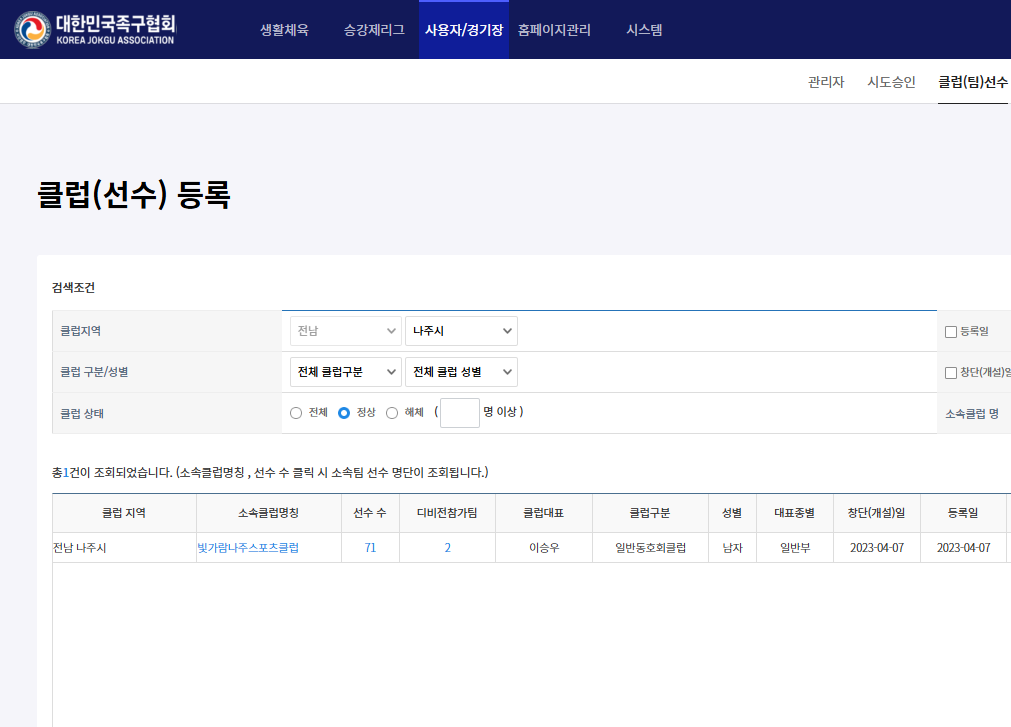The image size is (1011, 727).
Task: Open the 승강제리그 menu
Action: click(x=374, y=30)
